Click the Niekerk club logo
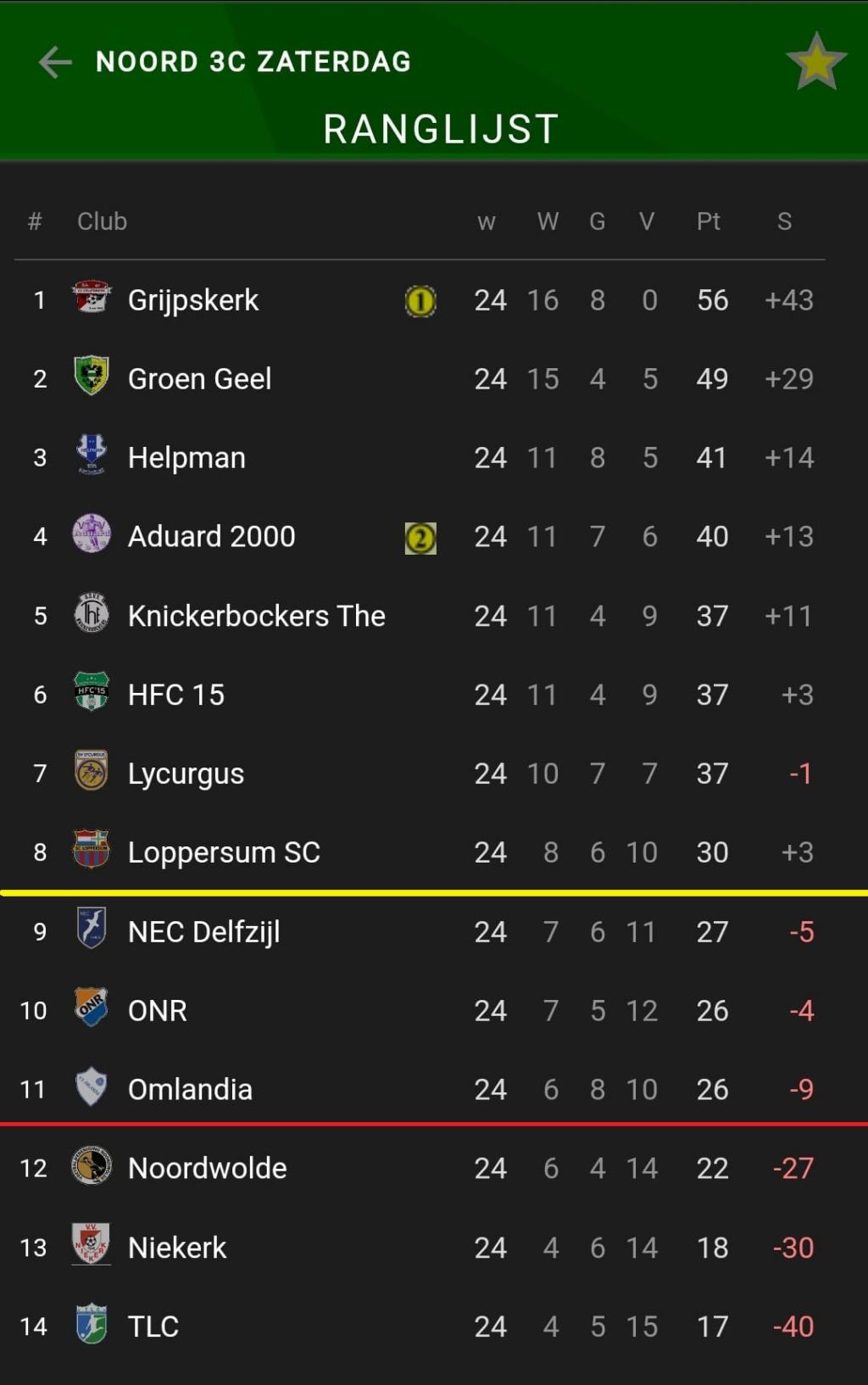 pyautogui.click(x=92, y=1244)
